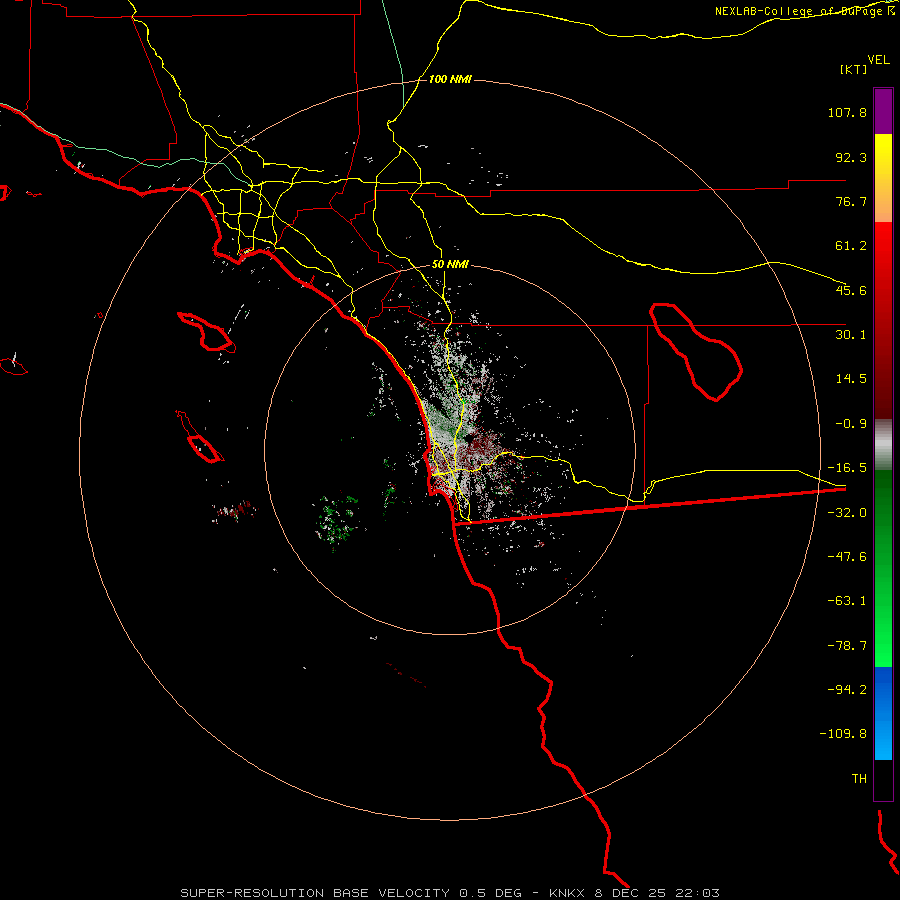Click the -63.1 legend value
The height and width of the screenshot is (900, 900).
click(x=847, y=601)
